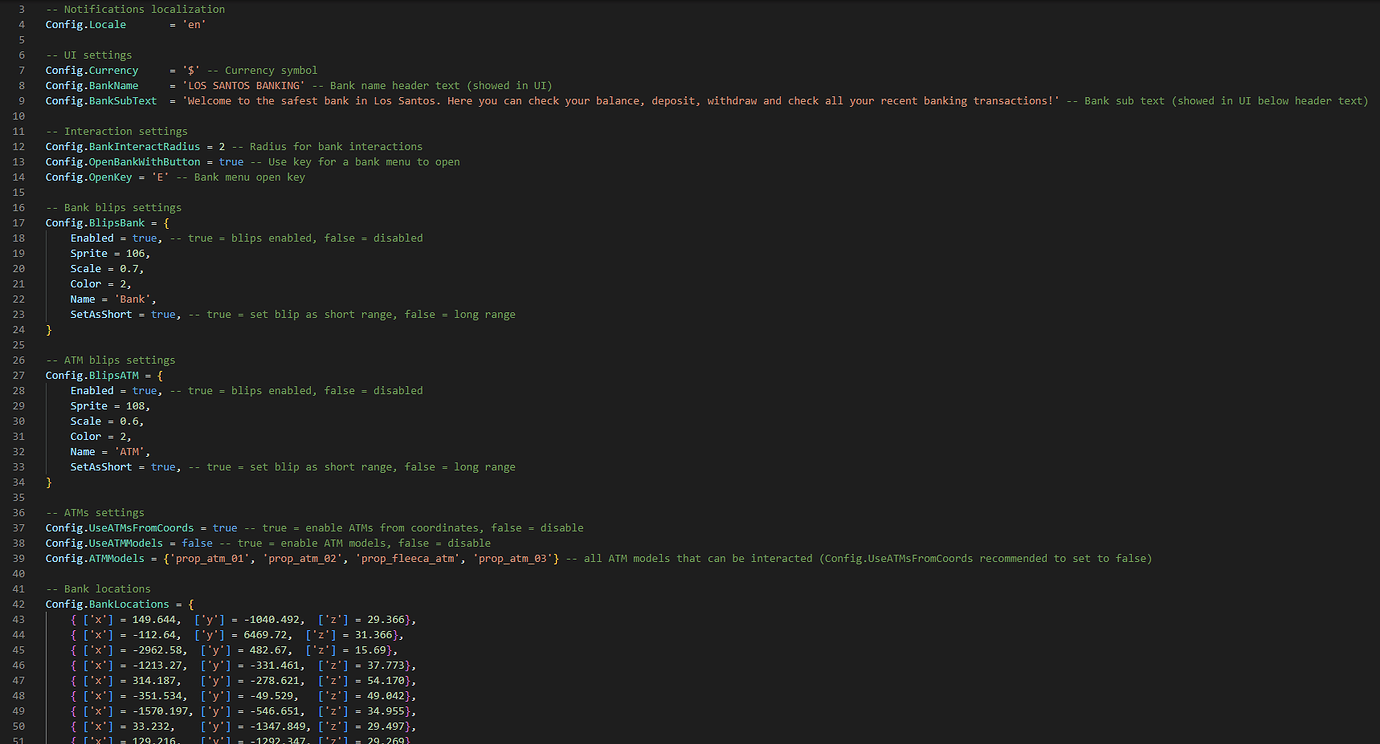Click line number 9 in the gutter

(x=23, y=100)
